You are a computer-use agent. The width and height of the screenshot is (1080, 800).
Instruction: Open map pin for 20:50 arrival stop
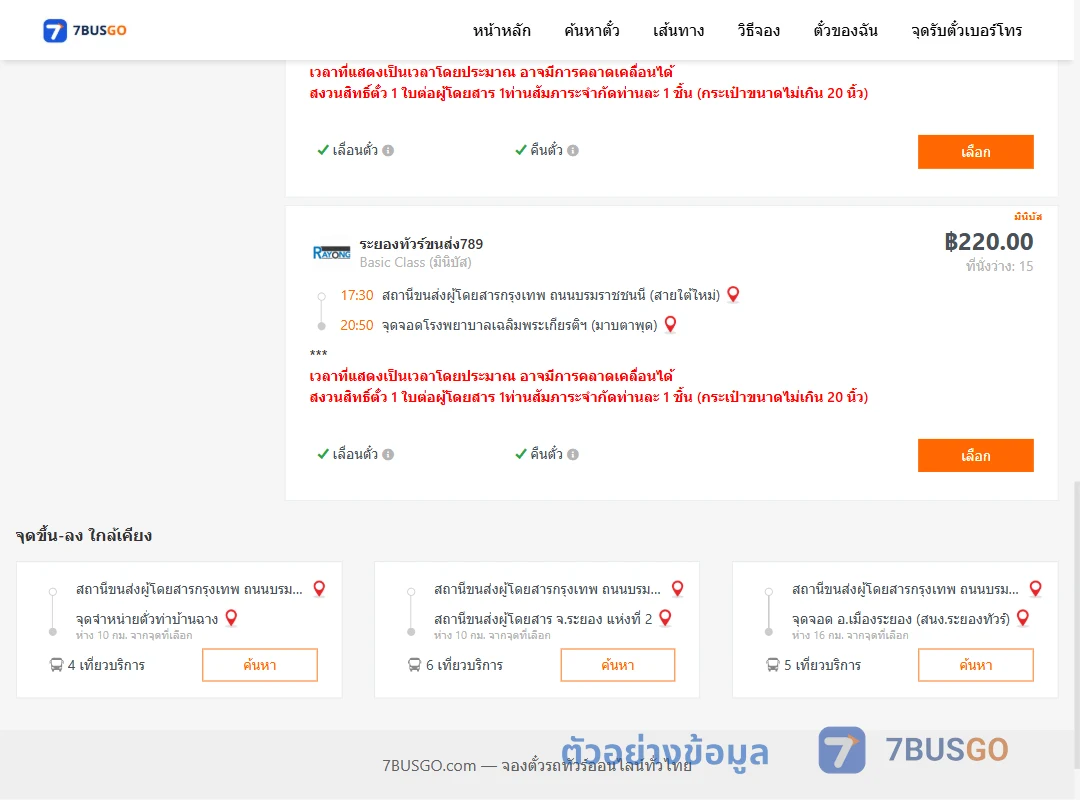[x=670, y=324]
